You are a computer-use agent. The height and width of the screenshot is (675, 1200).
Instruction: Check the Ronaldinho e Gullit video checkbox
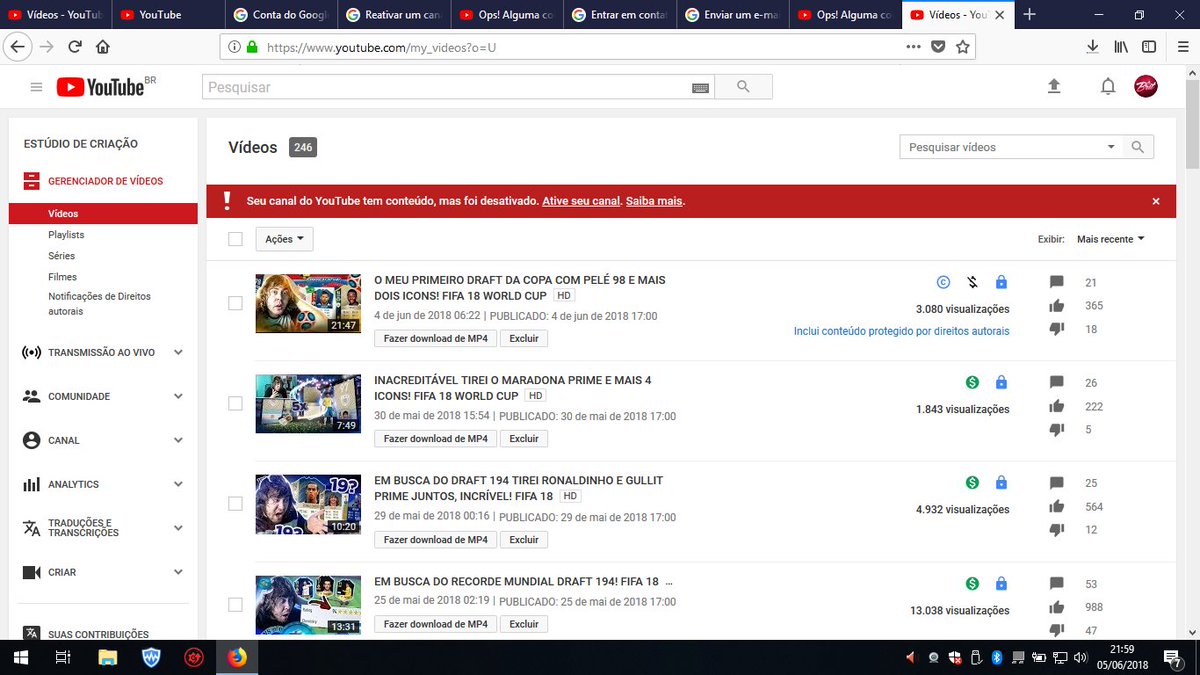tap(235, 503)
